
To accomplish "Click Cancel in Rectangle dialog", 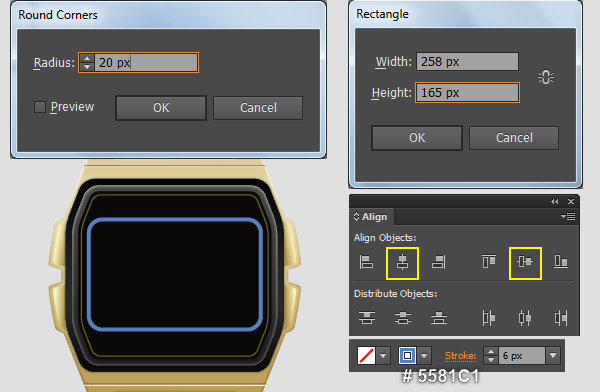I will pyautogui.click(x=514, y=138).
